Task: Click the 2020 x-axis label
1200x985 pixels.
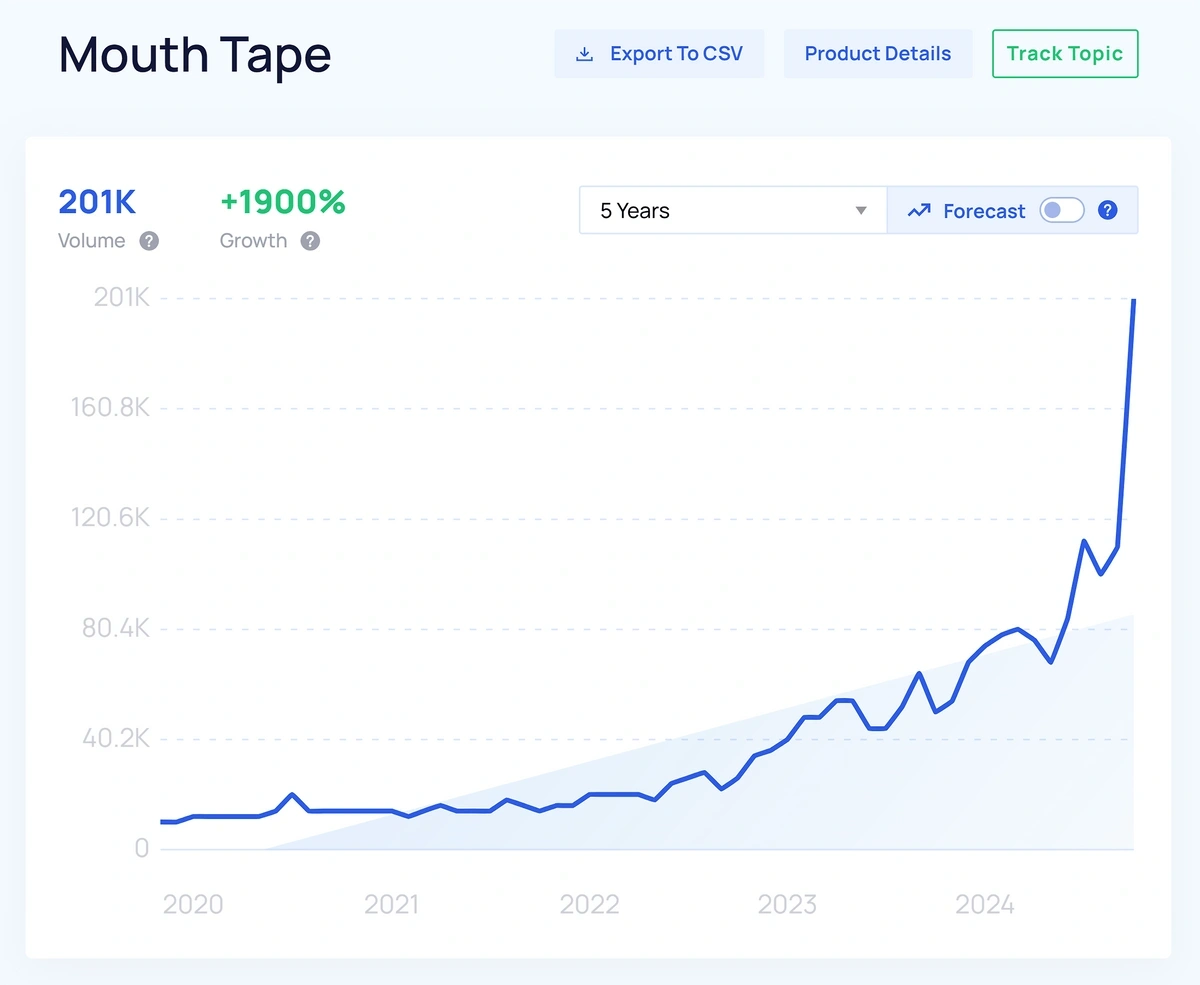Action: click(193, 905)
